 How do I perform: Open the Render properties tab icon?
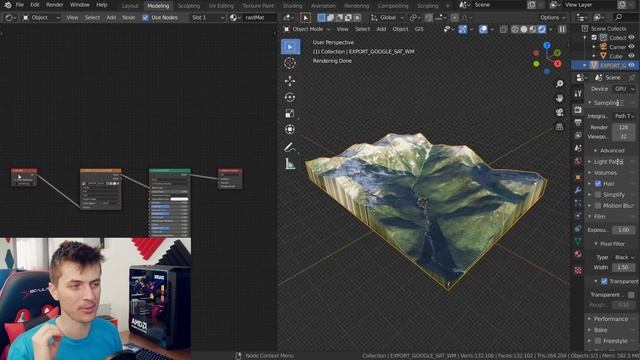click(578, 109)
